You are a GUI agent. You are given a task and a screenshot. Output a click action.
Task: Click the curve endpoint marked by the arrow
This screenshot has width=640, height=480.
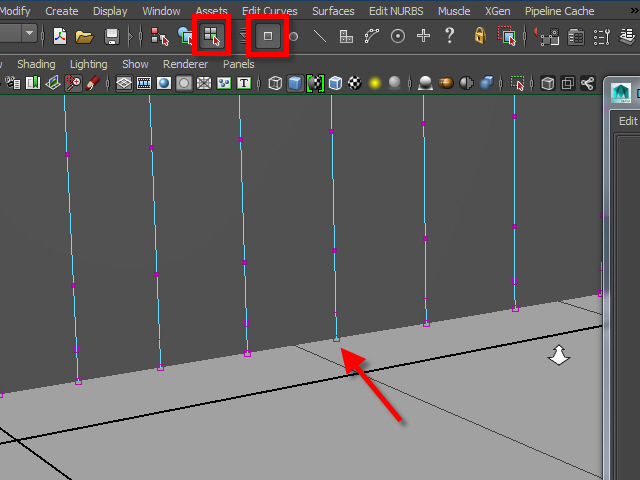337,340
